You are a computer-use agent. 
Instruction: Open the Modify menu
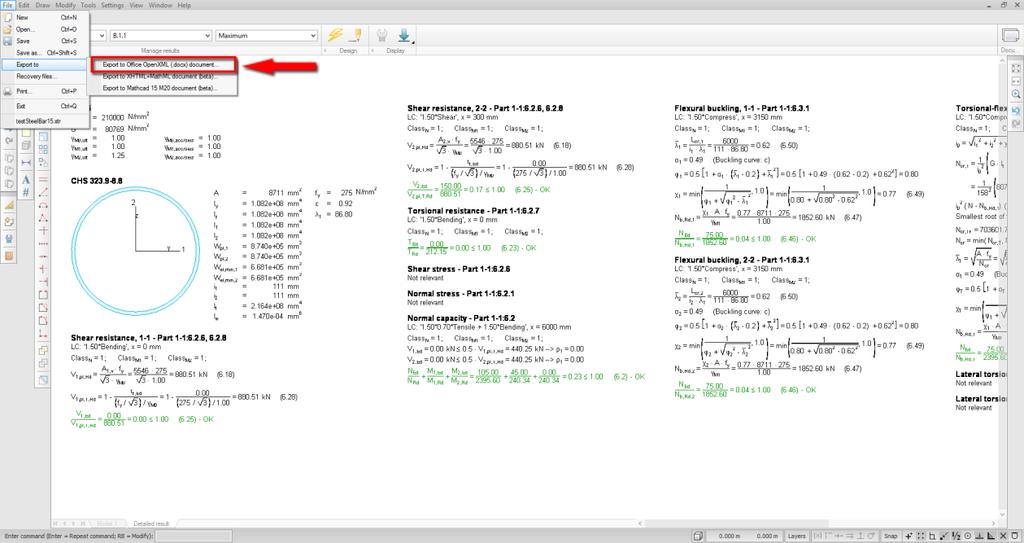tap(65, 5)
